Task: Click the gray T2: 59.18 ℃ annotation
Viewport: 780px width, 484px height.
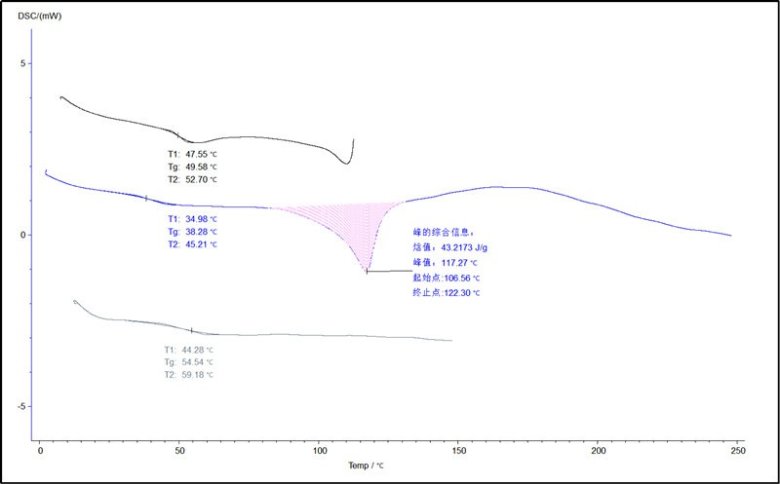Action: pyautogui.click(x=189, y=375)
